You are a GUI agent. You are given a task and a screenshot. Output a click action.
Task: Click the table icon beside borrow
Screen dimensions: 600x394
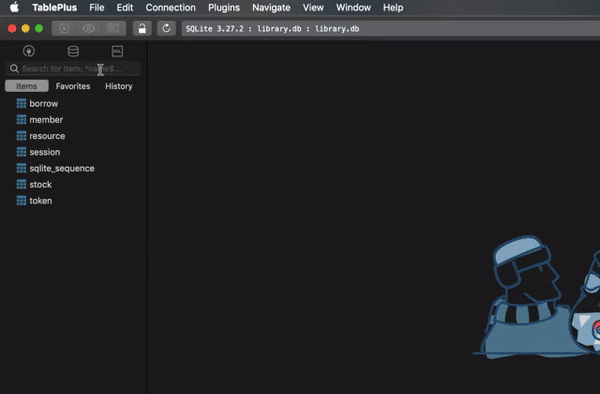(x=21, y=103)
